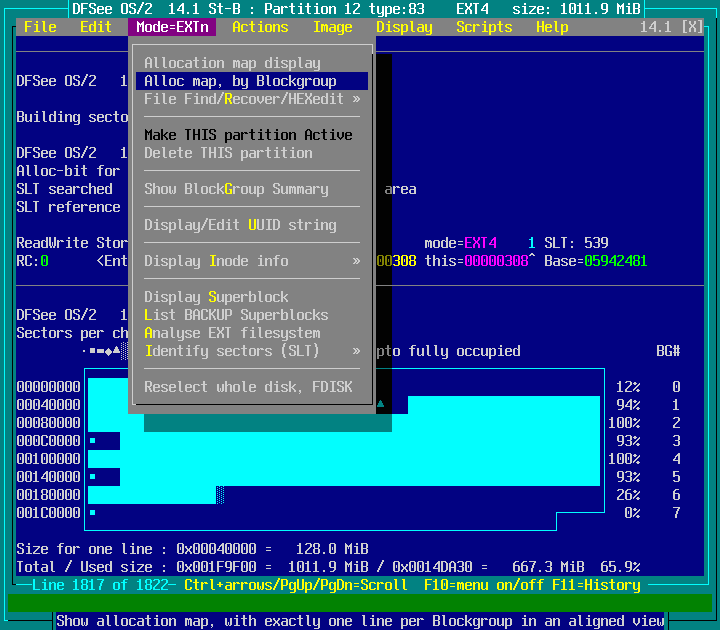Expand the Display Inode info submenu
This screenshot has width=720, height=630.
pyautogui.click(x=251, y=261)
